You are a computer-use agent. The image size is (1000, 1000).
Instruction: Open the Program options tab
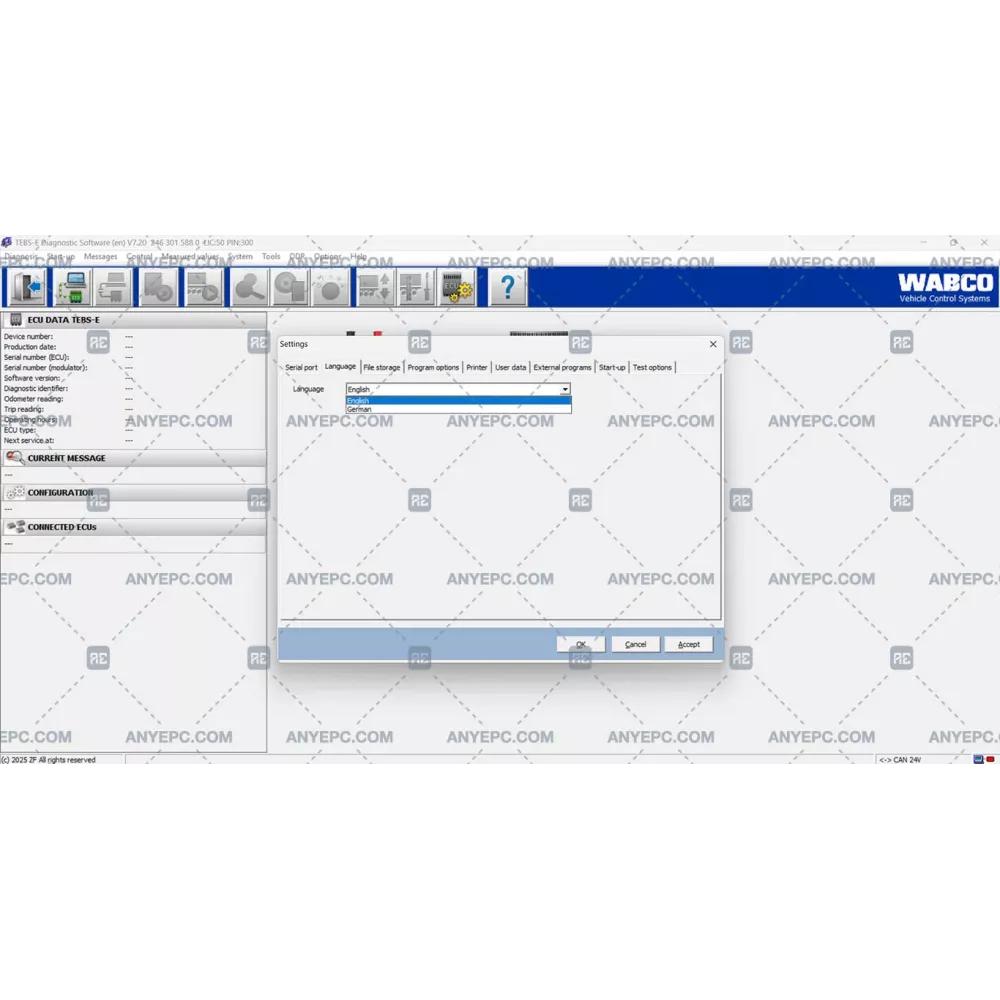[433, 367]
